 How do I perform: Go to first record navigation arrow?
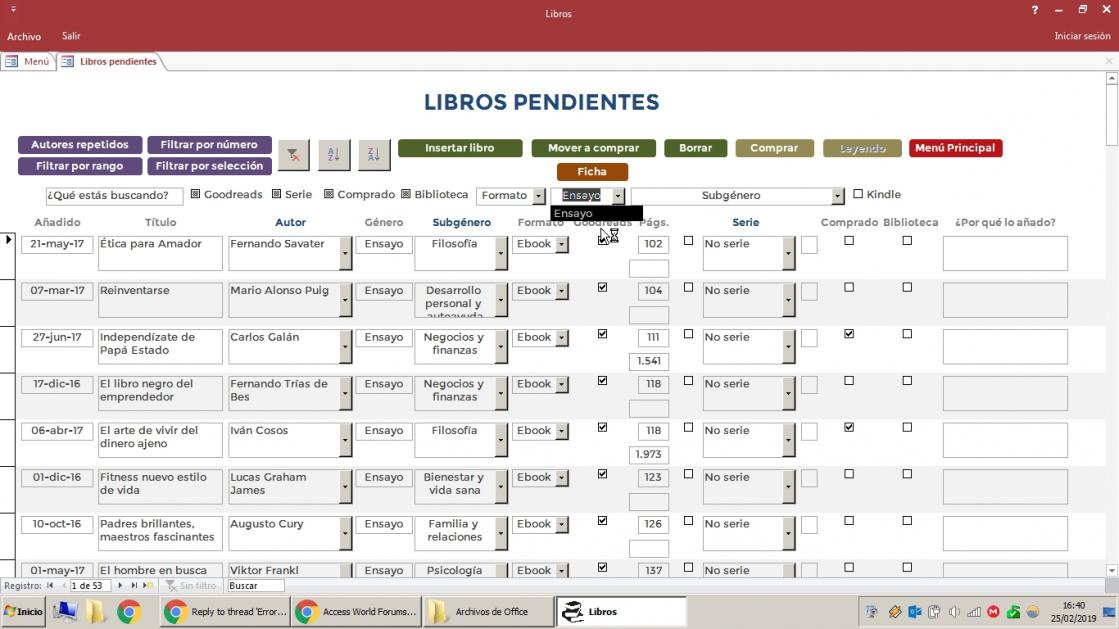[50, 585]
